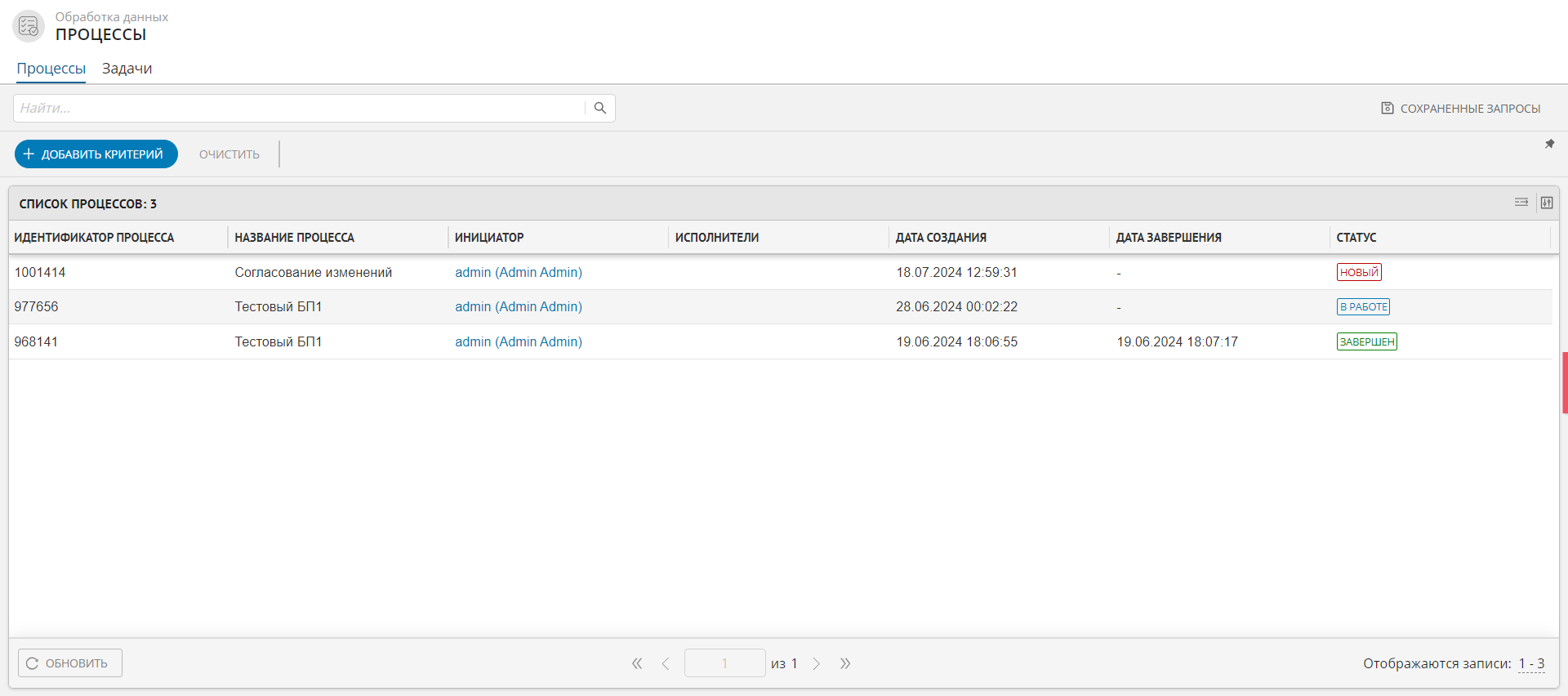The width and height of the screenshot is (1568, 696).
Task: Select the process ID 968141 cell
Action: (36, 341)
